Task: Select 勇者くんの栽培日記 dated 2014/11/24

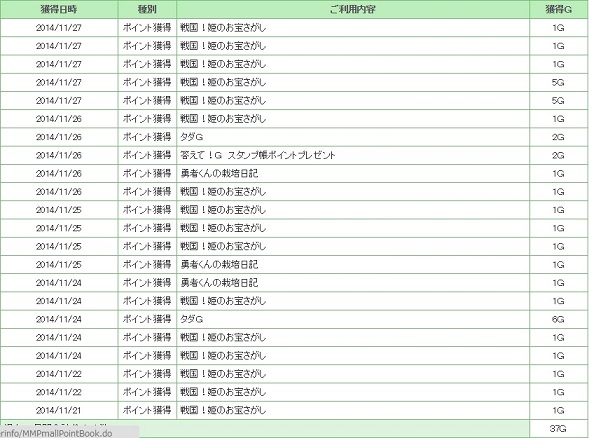Action: [x=219, y=283]
